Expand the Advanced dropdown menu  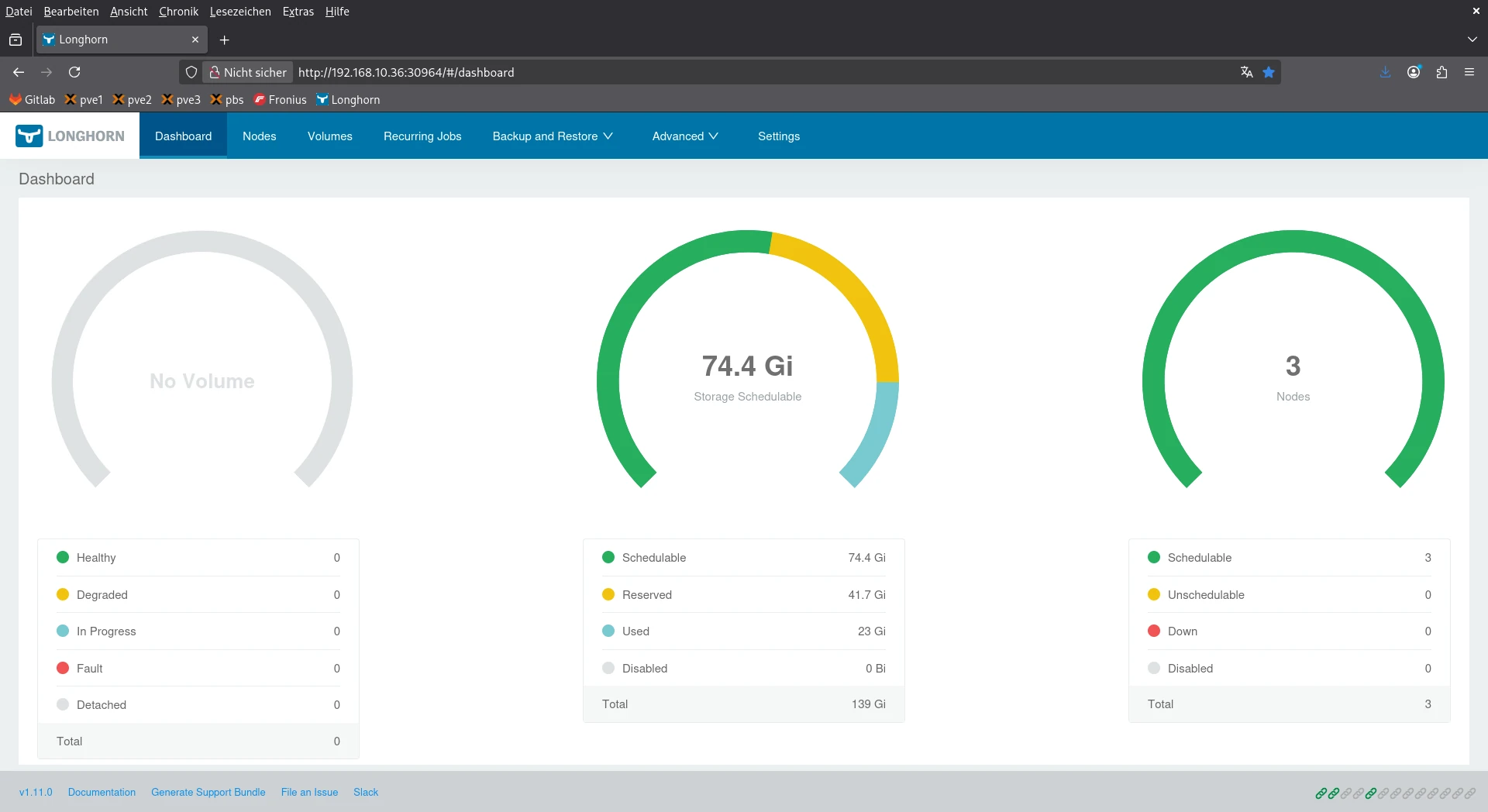(685, 136)
